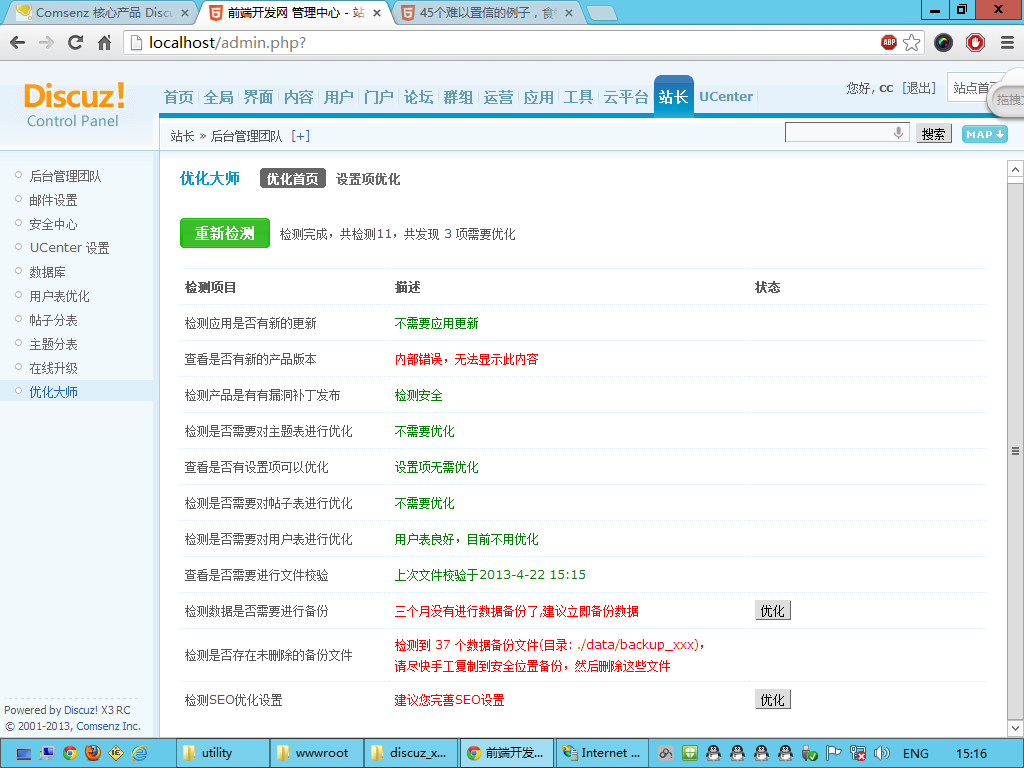
Task: Open the Chrome hamburger menu
Action: (x=1007, y=43)
